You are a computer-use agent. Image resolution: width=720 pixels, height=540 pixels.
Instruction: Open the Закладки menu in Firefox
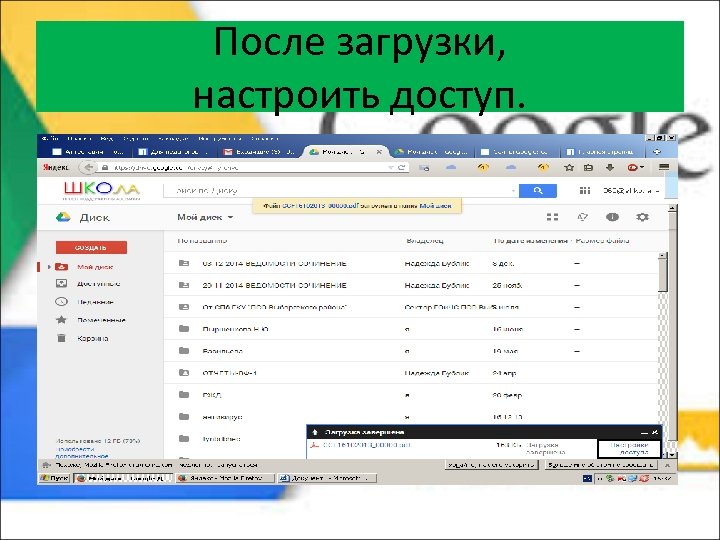coord(173,138)
